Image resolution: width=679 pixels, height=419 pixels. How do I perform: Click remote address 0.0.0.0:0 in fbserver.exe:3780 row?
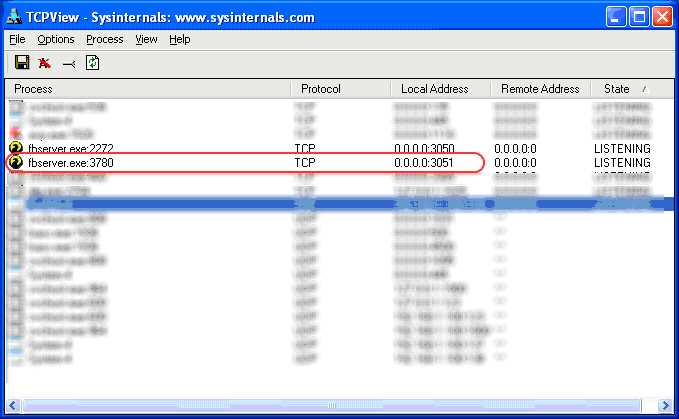515,163
